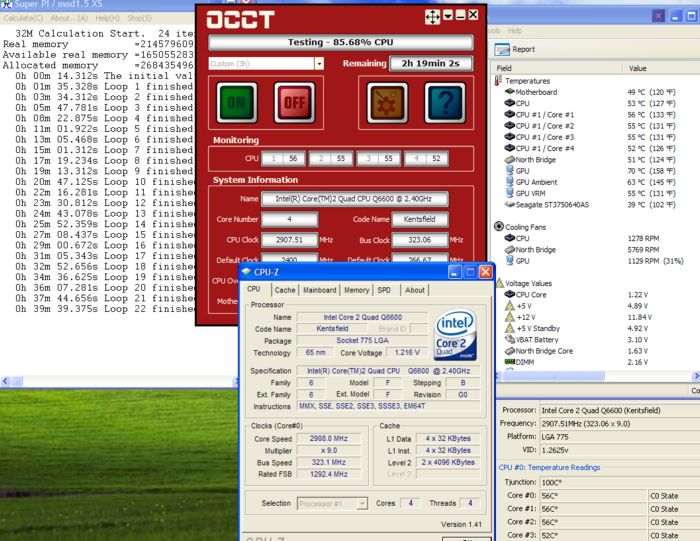Click the +12 V voltage warning icon
700x541 pixels.
click(510, 317)
